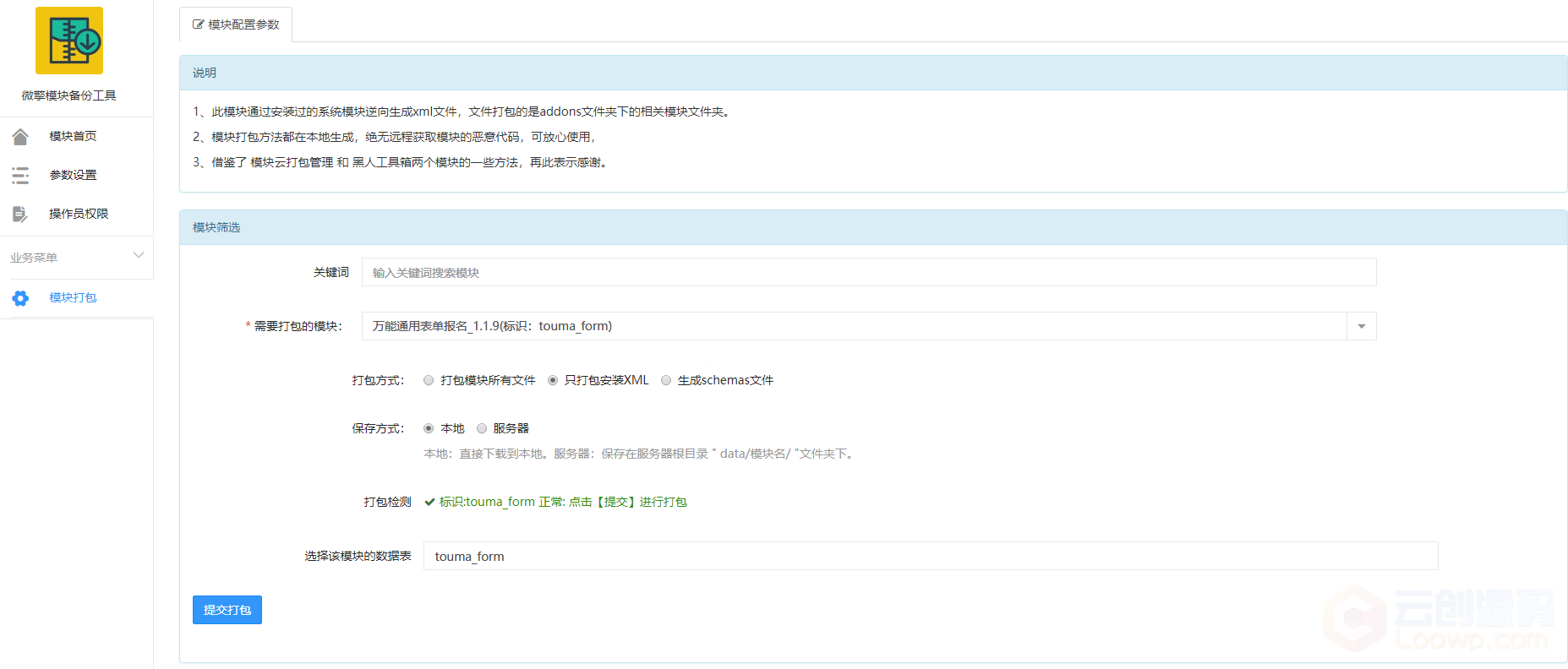Image resolution: width=1568 pixels, height=669 pixels.
Task: Click the 业务菜单 label
Action: tap(34, 258)
